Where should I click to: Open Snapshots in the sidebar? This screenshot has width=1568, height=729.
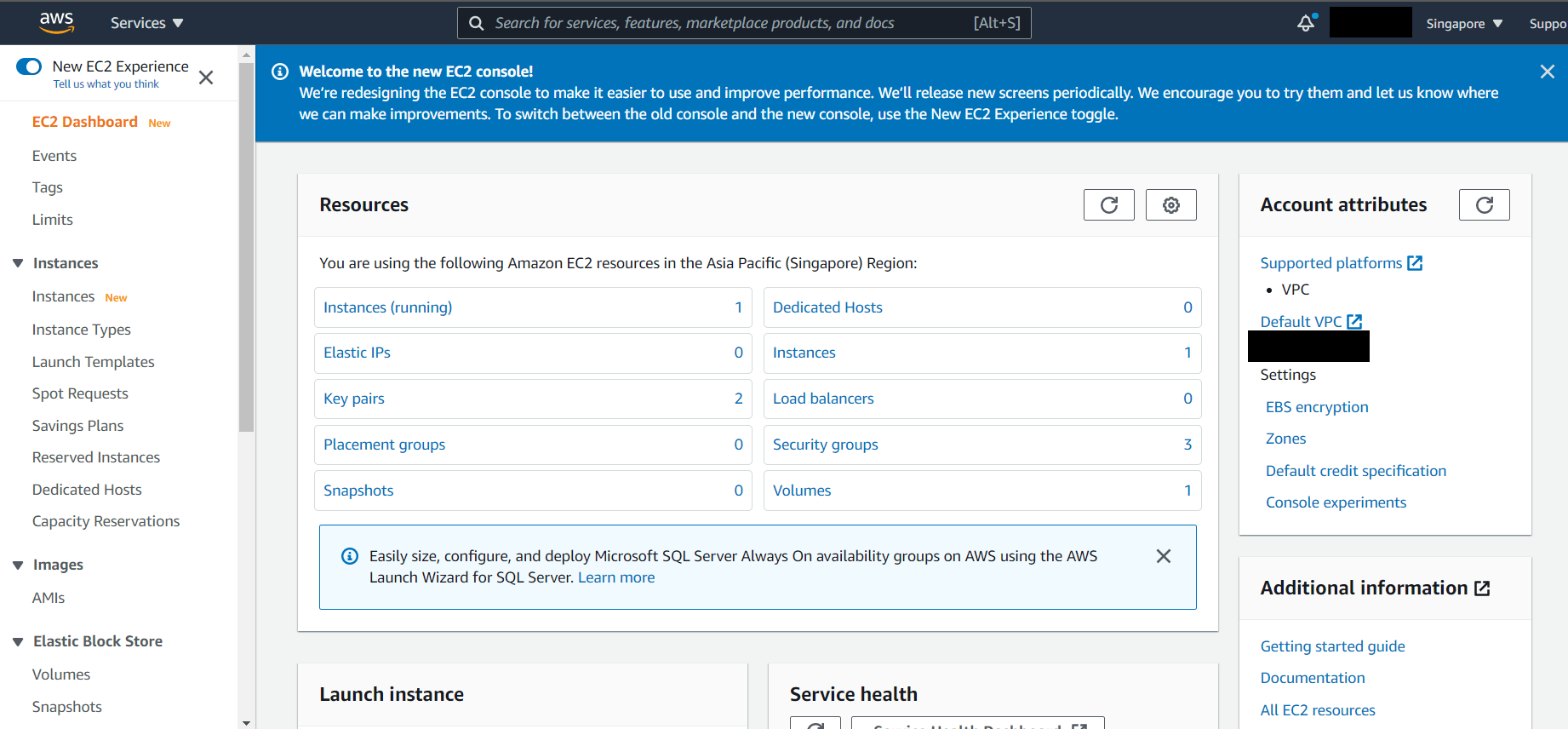click(67, 707)
